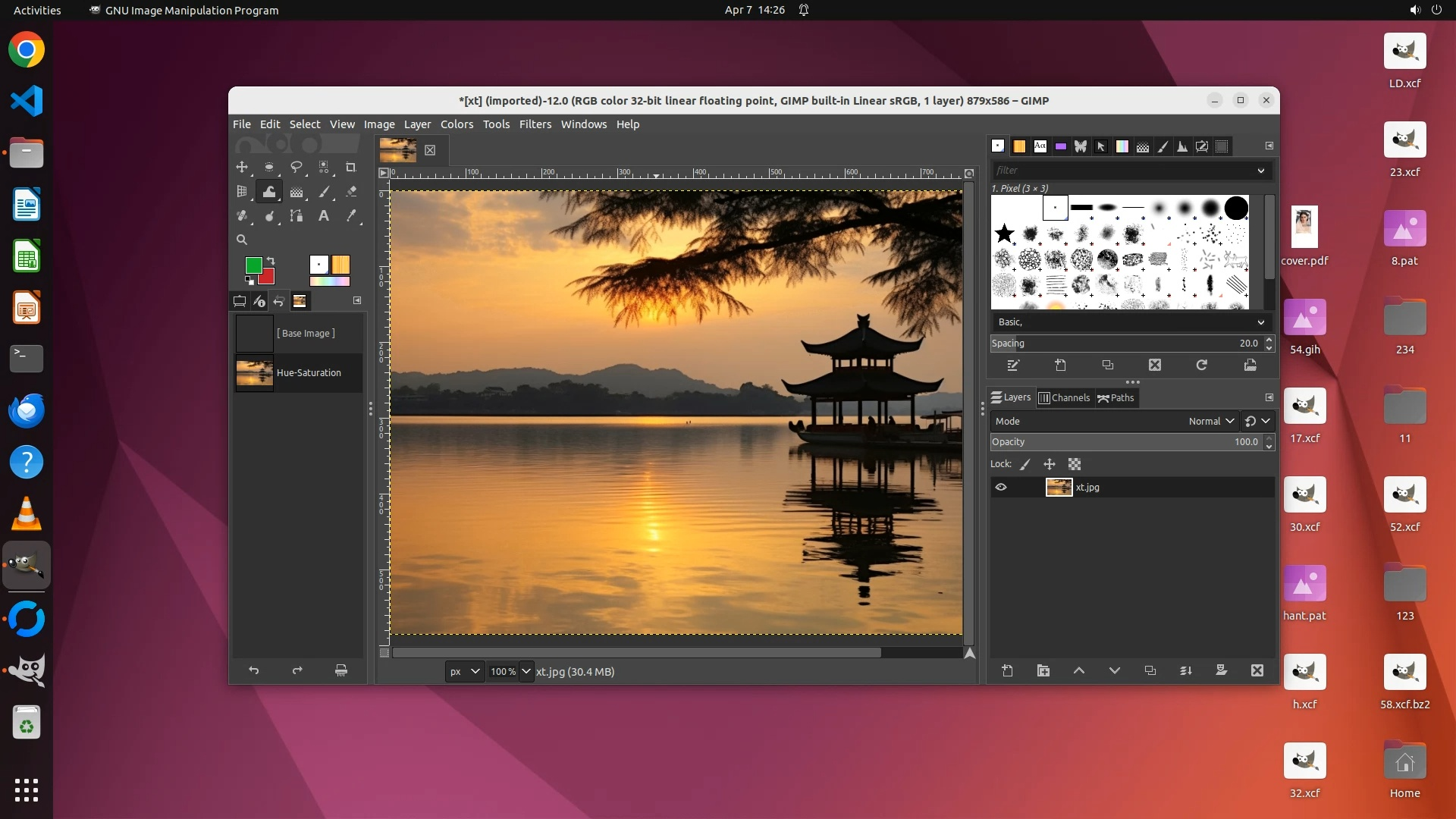Click the swap foreground/background colors arrows

coord(271,261)
